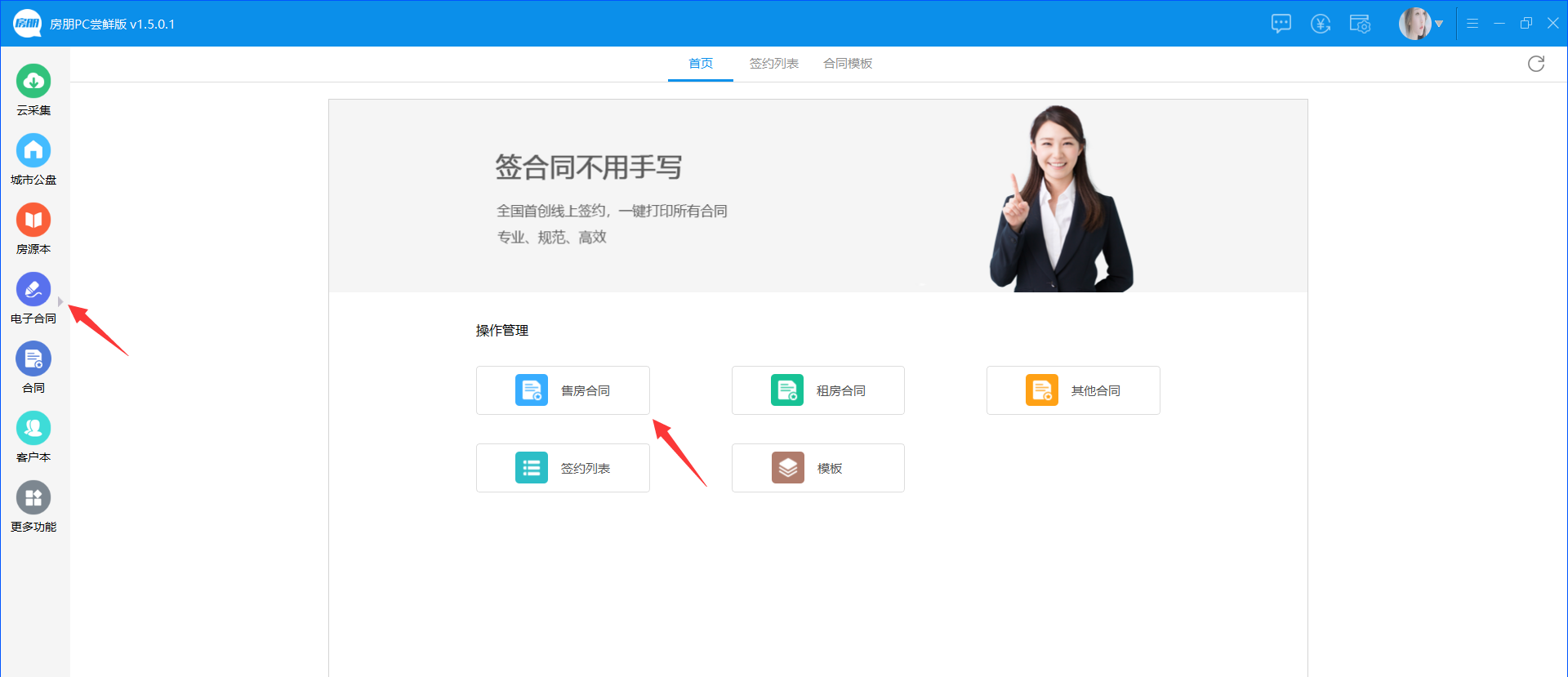Click the 房朋 app logo
Screen dimensions: 1568x677
(x=27, y=24)
